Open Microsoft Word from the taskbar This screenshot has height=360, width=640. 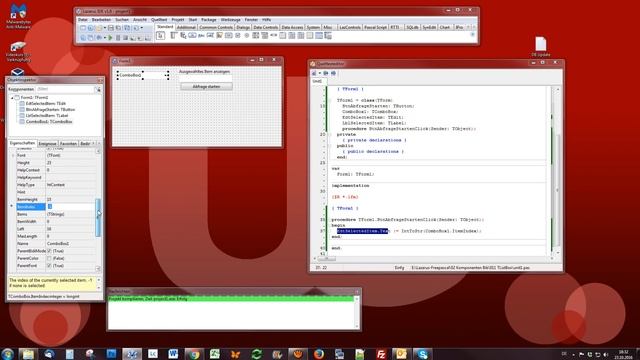tap(173, 353)
